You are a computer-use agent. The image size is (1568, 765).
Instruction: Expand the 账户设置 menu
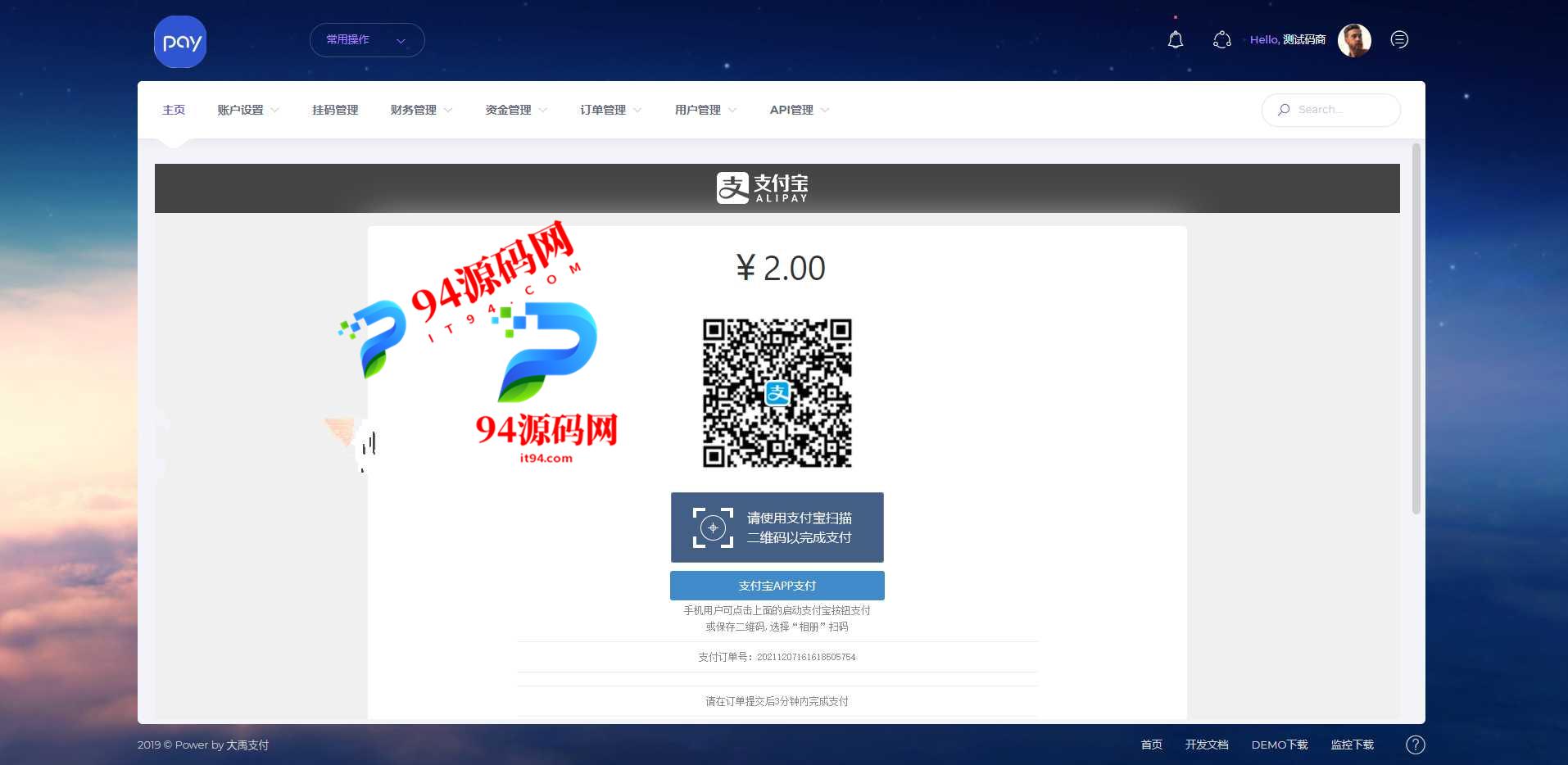248,110
